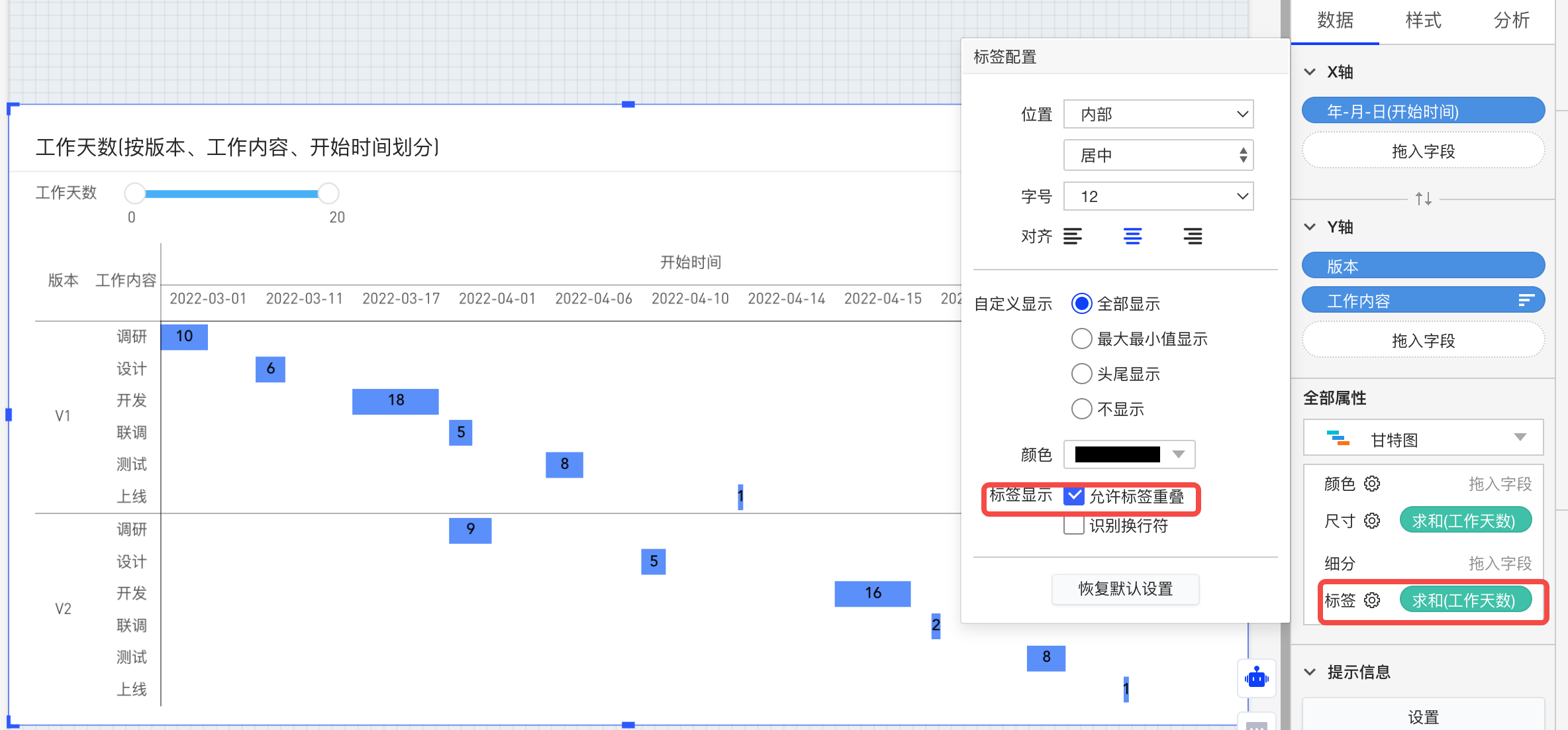Viewport: 1568px width, 730px height.
Task: Choose the right align icon
Action: [1193, 236]
